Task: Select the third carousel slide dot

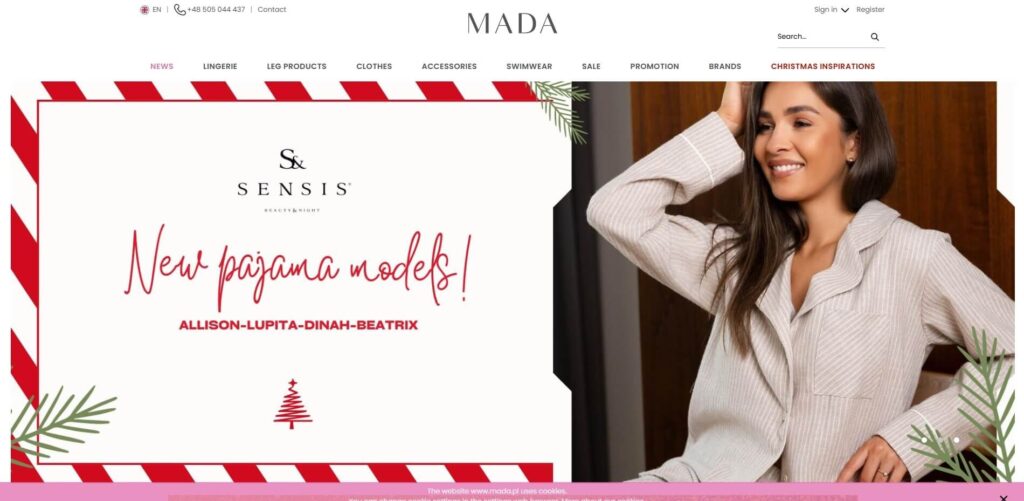Action: [x=956, y=440]
